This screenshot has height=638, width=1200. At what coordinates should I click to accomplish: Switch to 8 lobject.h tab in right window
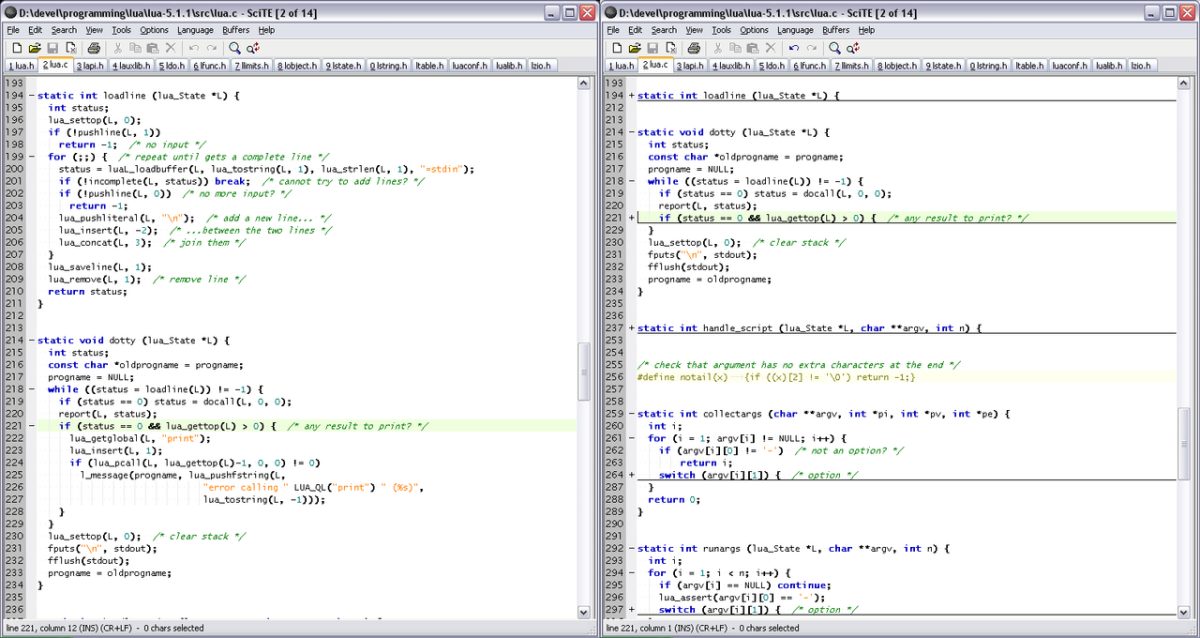[x=897, y=66]
